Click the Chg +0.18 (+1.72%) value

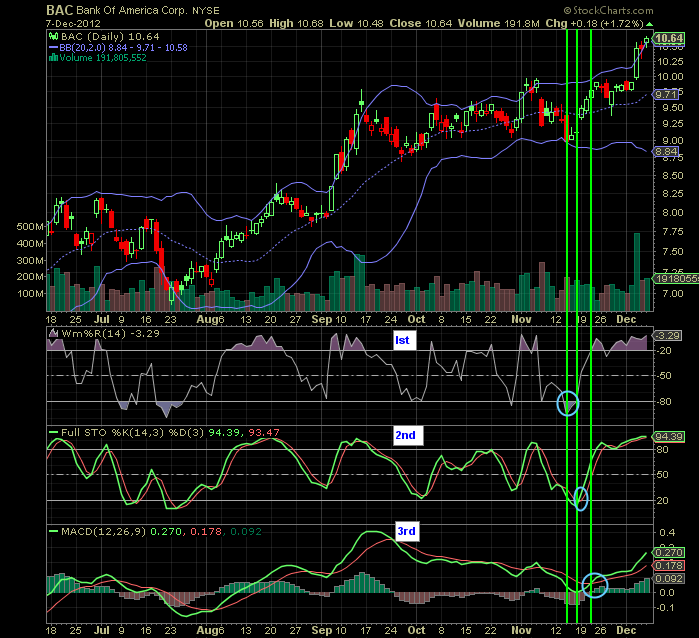pos(594,24)
